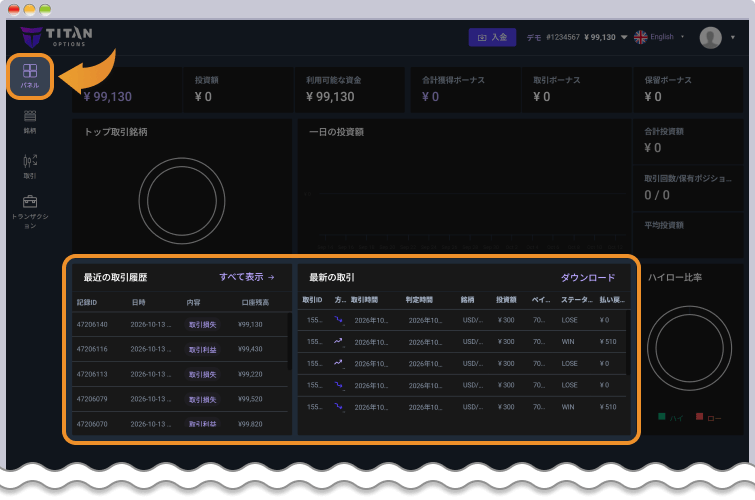This screenshot has width=755, height=500.
Task: Click LOSE status in first trade row
Action: point(569,320)
